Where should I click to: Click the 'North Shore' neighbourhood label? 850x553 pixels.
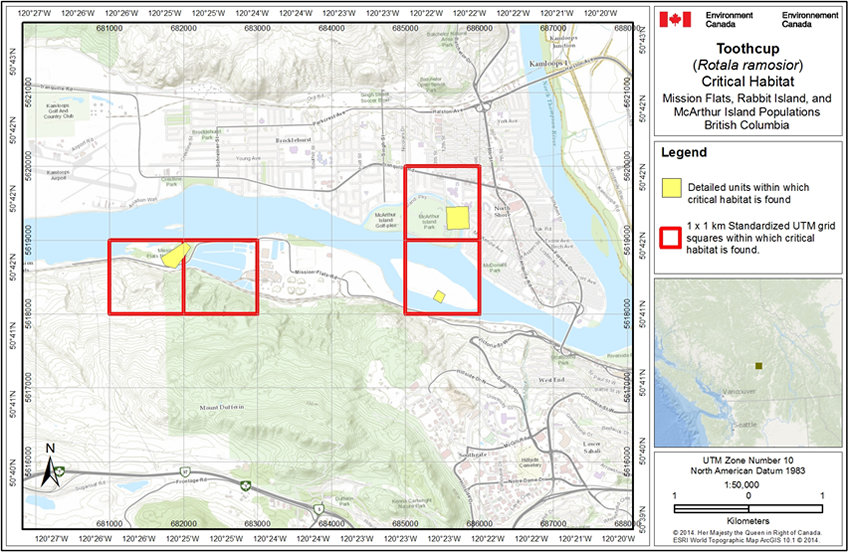tap(503, 211)
